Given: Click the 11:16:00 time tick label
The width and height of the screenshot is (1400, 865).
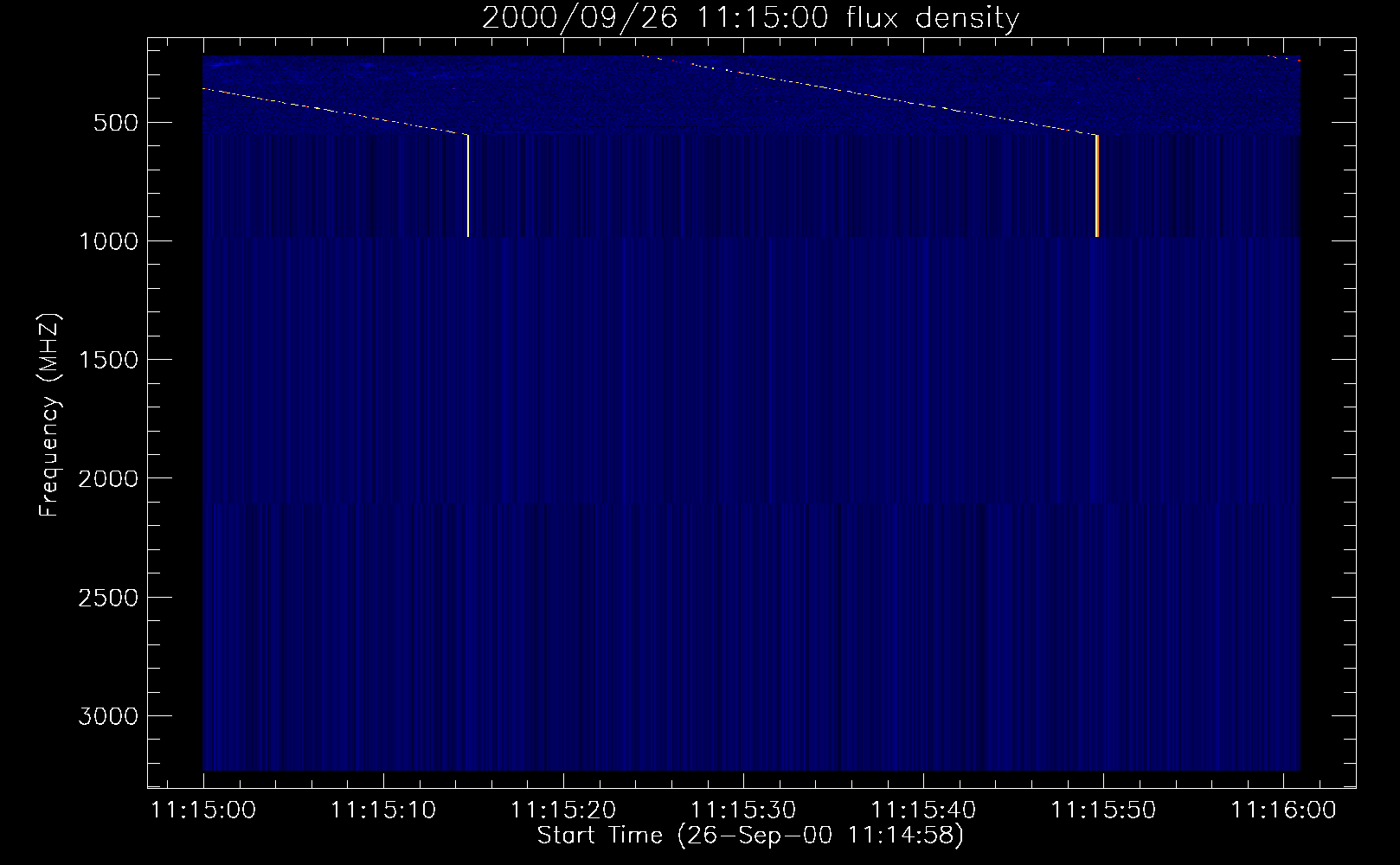Looking at the screenshot, I should click(1283, 811).
